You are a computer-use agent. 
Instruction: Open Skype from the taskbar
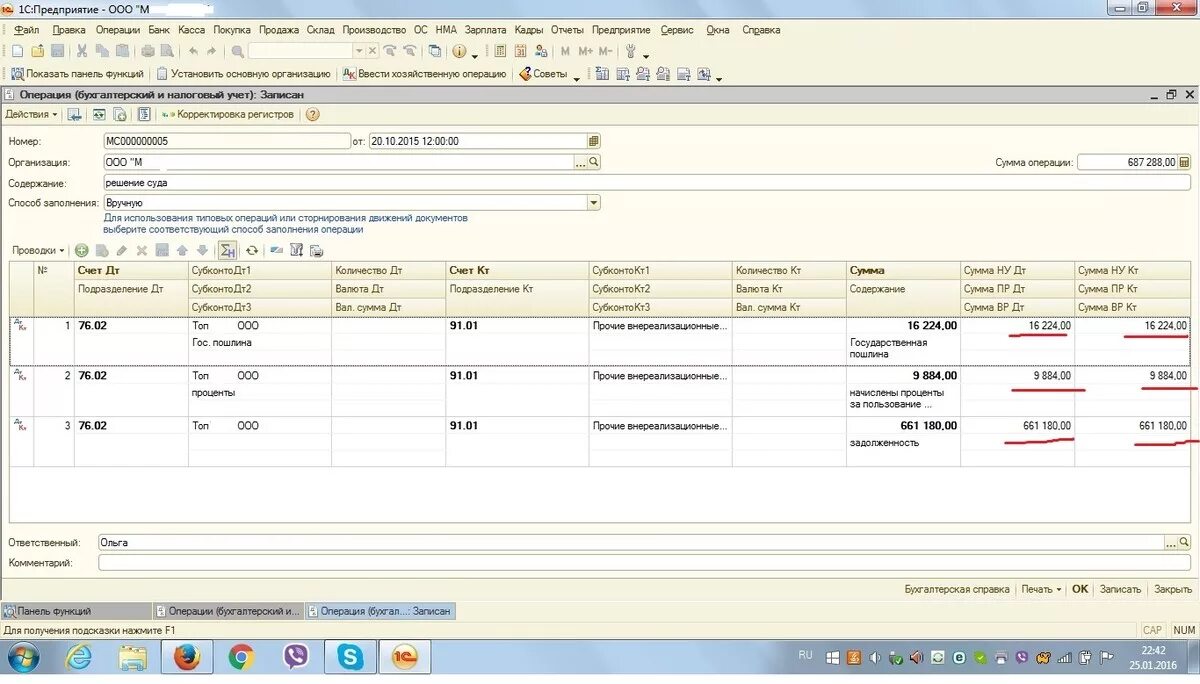tap(350, 657)
